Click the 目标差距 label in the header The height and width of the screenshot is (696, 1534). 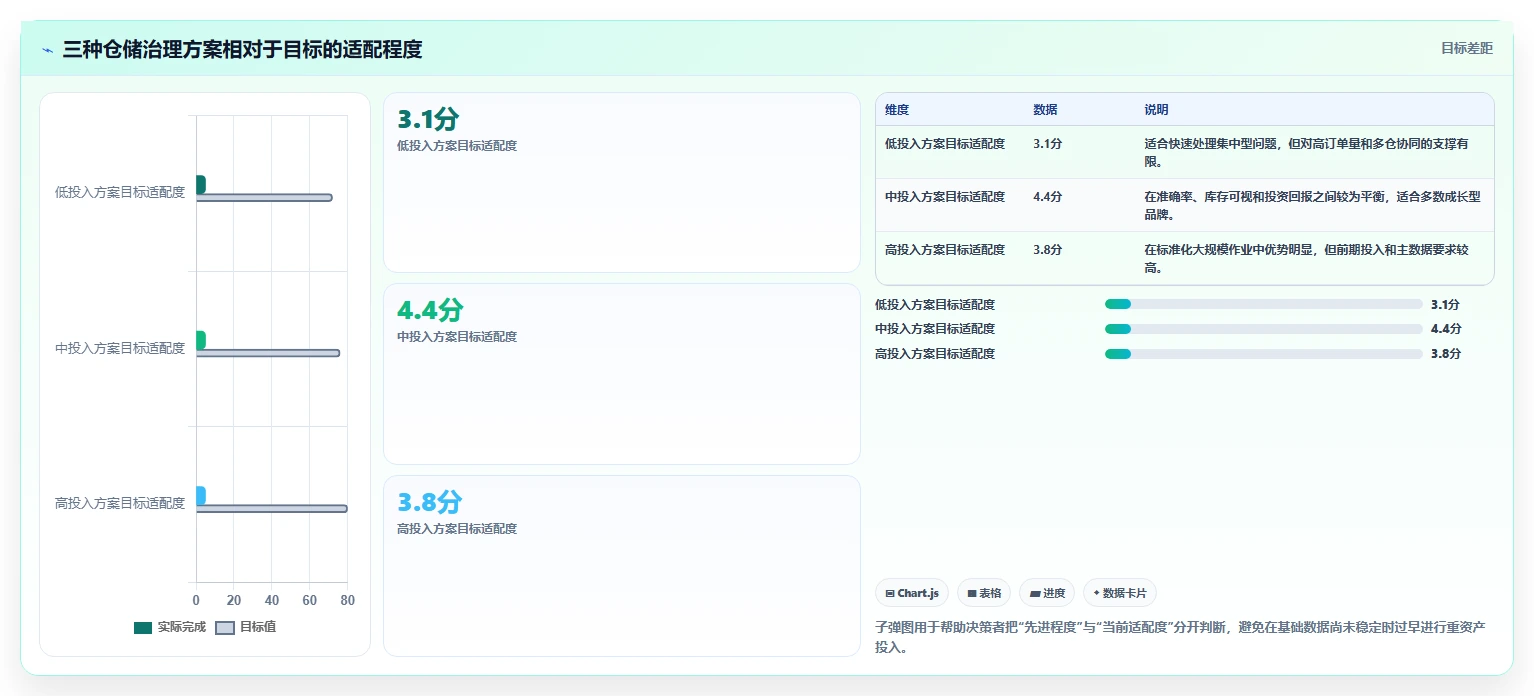[x=1467, y=48]
